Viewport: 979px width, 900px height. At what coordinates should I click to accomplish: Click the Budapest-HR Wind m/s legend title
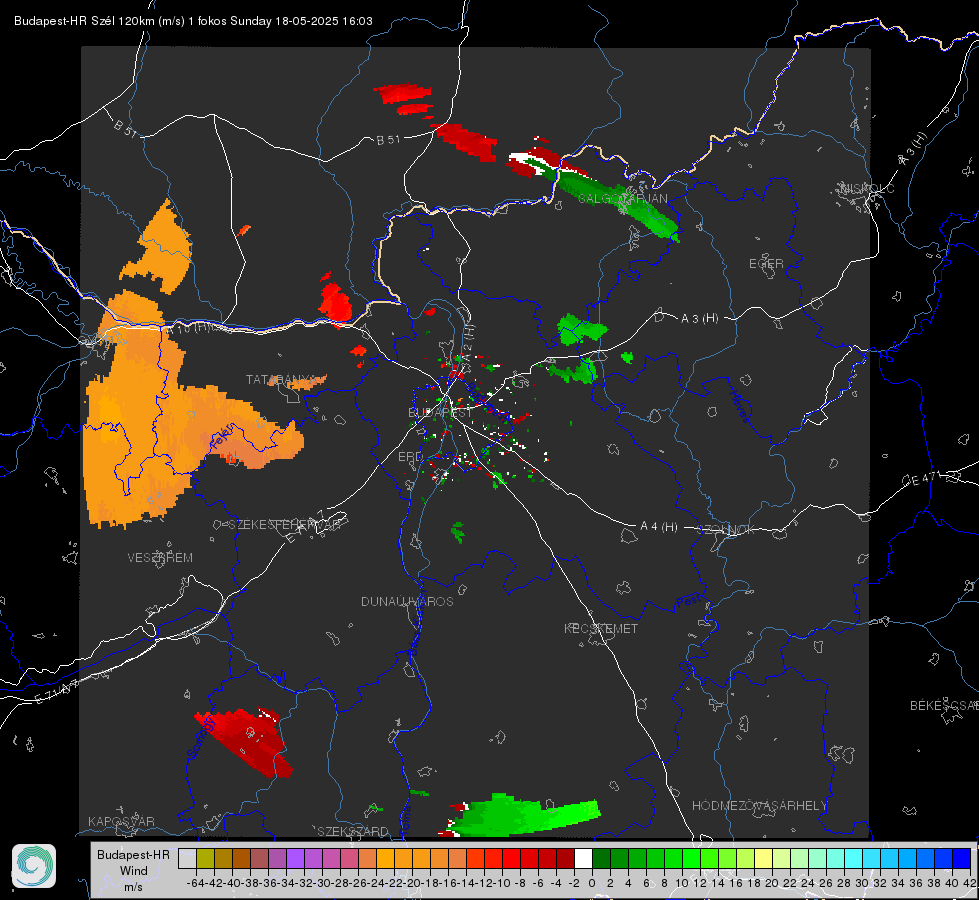tap(133, 870)
